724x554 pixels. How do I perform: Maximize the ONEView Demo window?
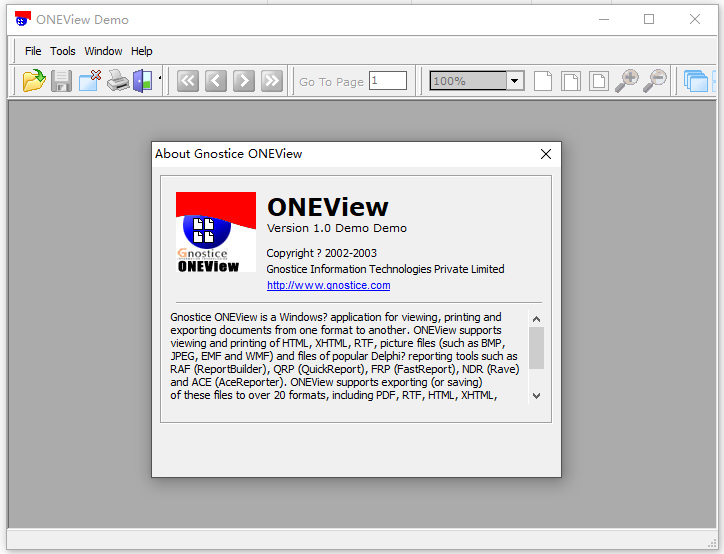(649, 19)
